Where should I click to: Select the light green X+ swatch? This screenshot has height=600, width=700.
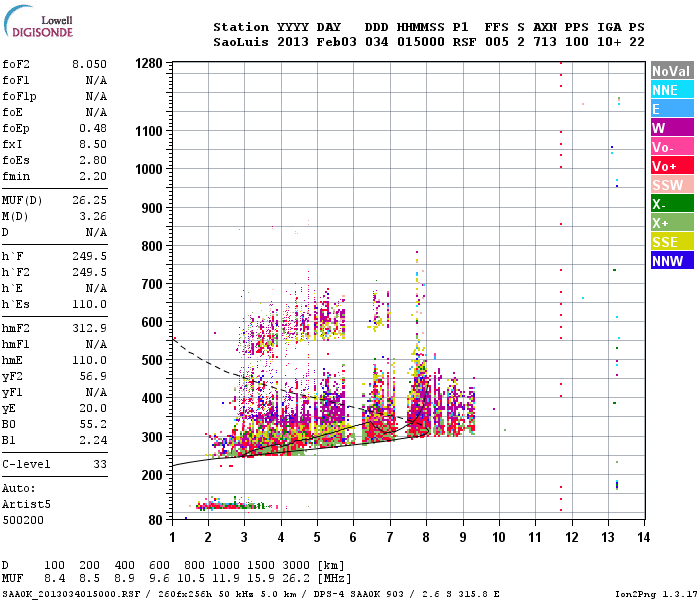(672, 223)
